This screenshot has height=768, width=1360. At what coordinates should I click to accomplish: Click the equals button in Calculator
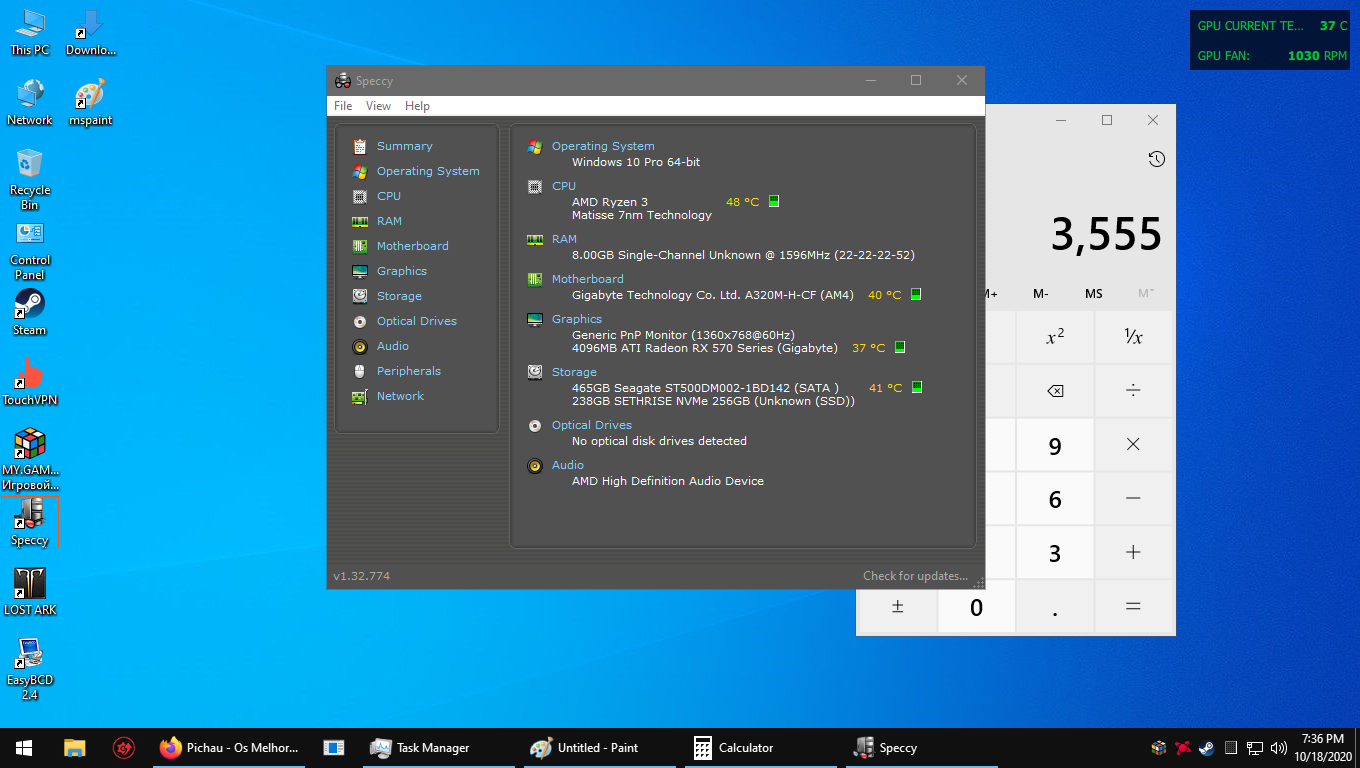point(1133,607)
